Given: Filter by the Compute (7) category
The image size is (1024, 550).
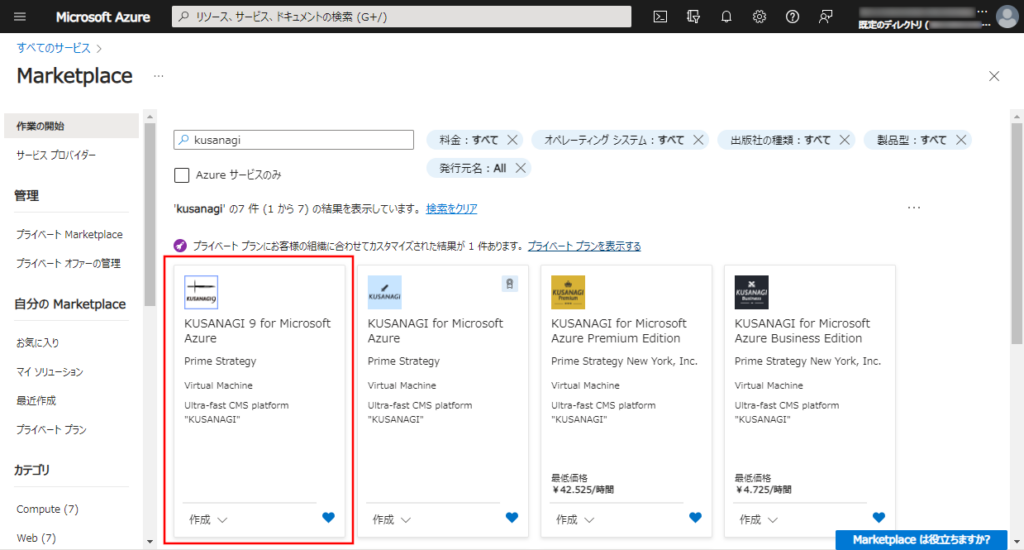Looking at the screenshot, I should point(47,509).
